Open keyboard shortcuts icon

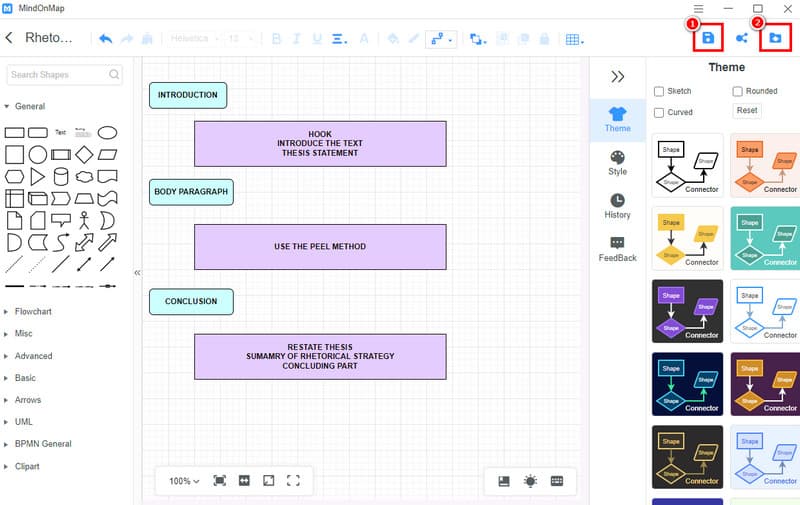(557, 481)
